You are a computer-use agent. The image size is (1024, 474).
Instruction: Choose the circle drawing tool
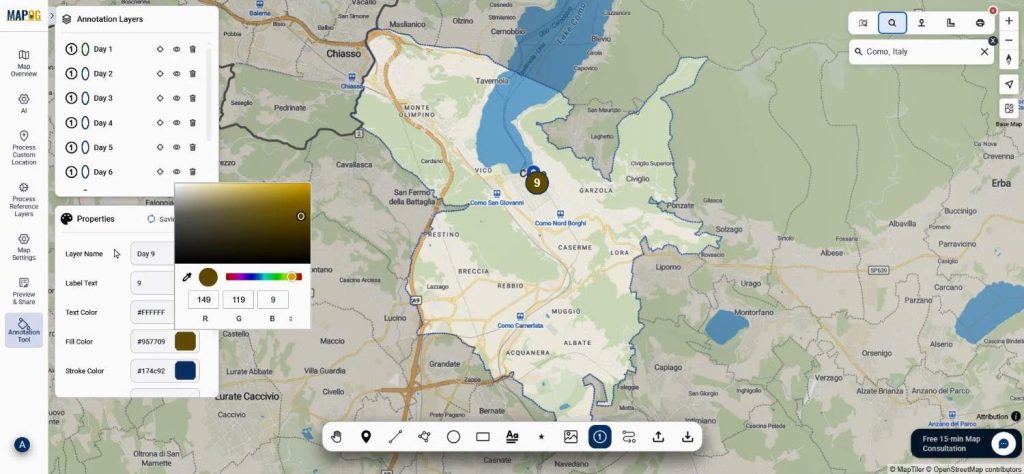453,437
